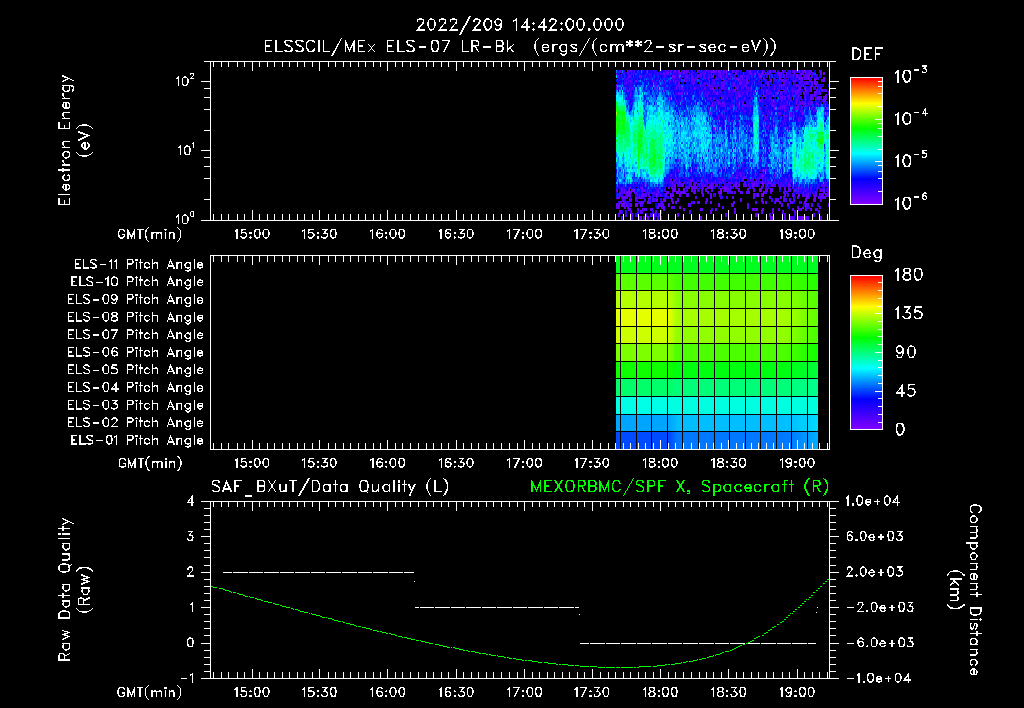This screenshot has height=708, width=1024.
Task: Select the Deg colorbar label
Action: tap(867, 253)
